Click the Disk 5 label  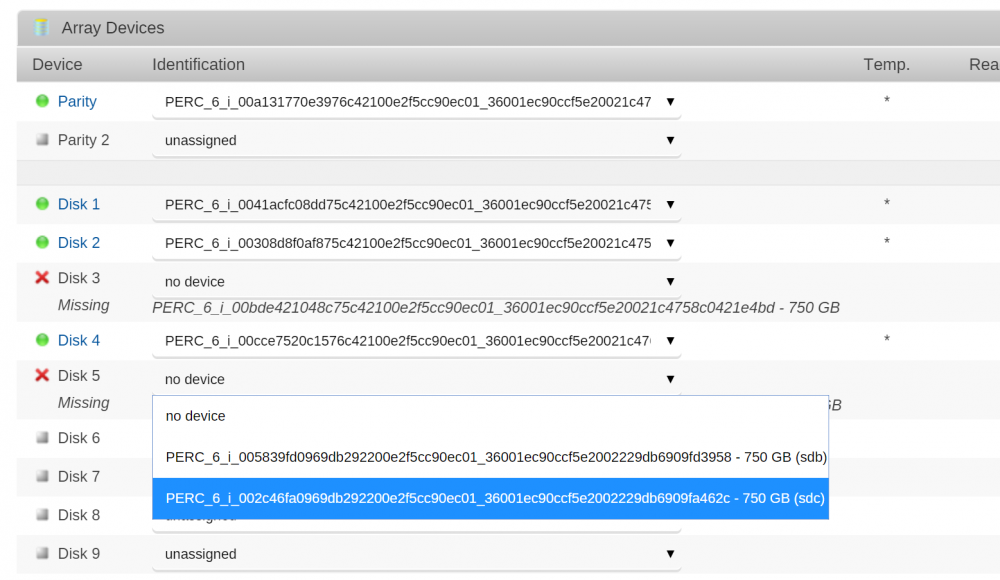pyautogui.click(x=78, y=376)
